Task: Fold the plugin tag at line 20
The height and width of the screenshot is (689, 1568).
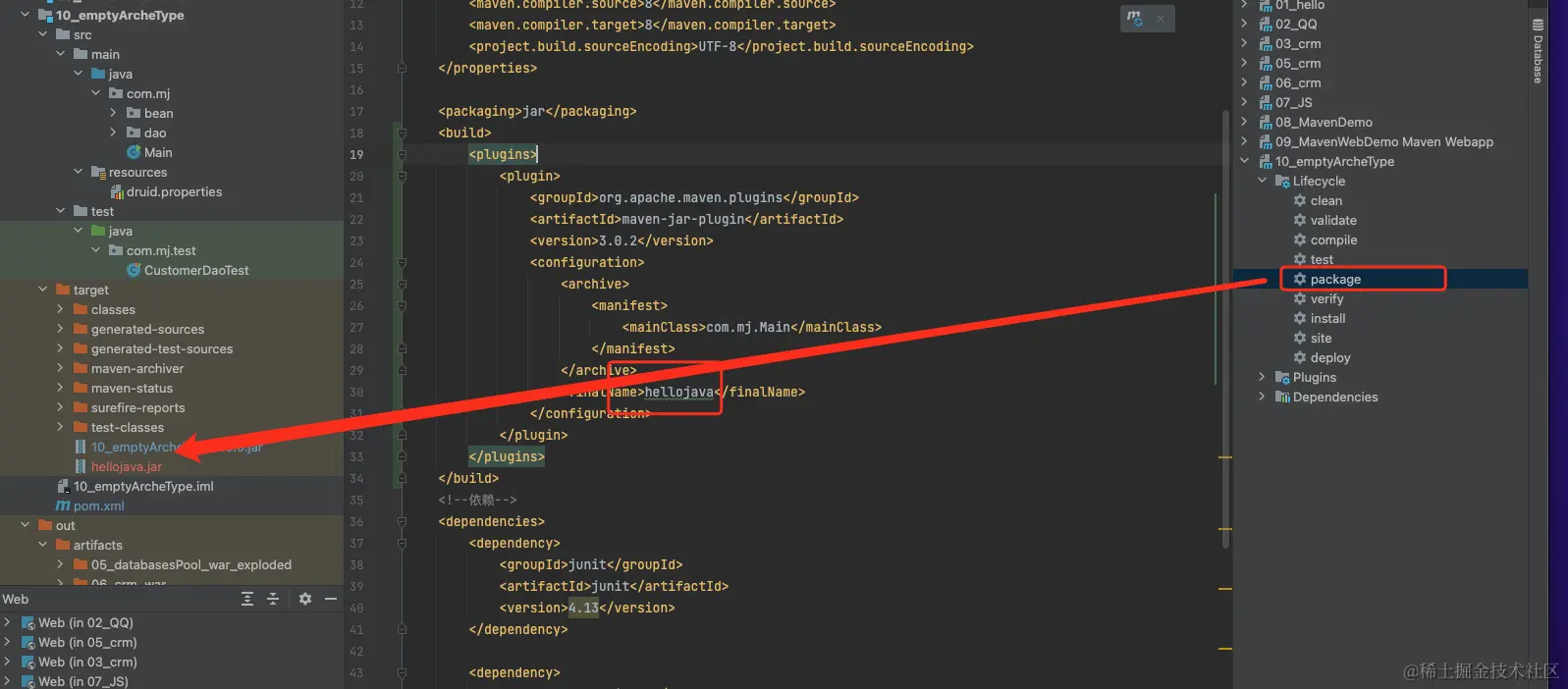Action: [402, 177]
